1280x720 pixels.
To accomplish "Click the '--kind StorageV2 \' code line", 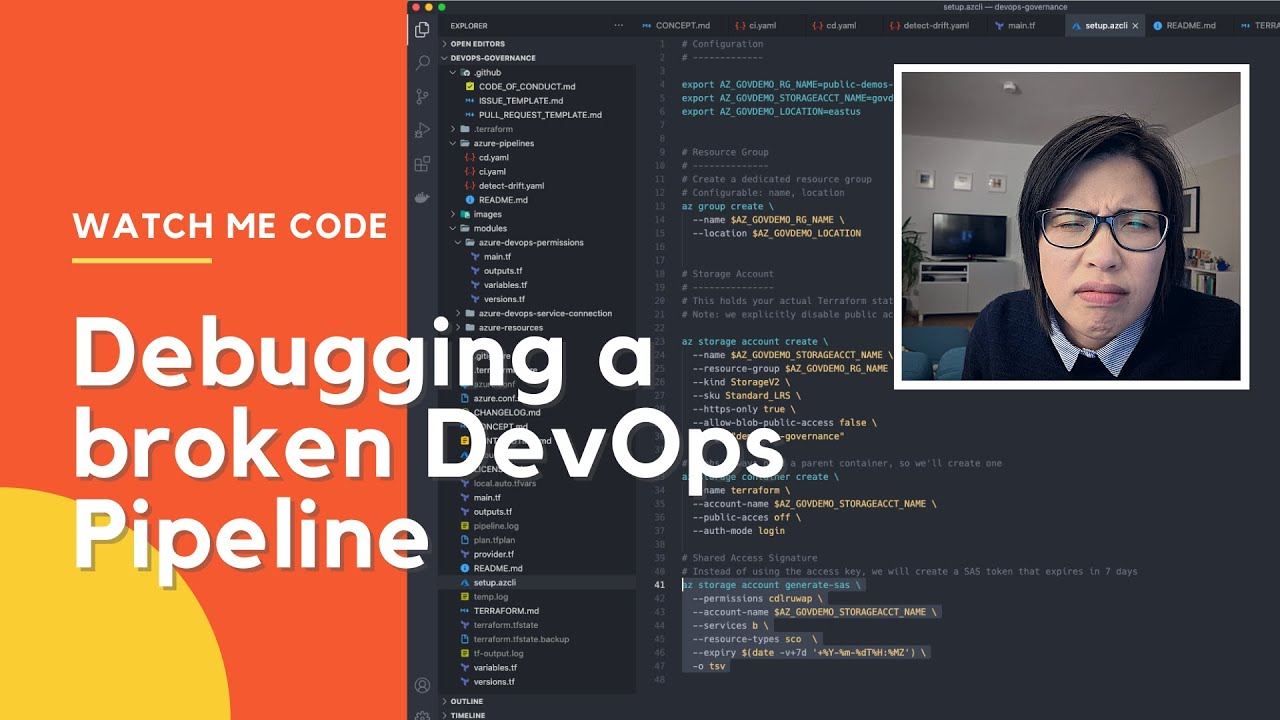I will pos(741,382).
